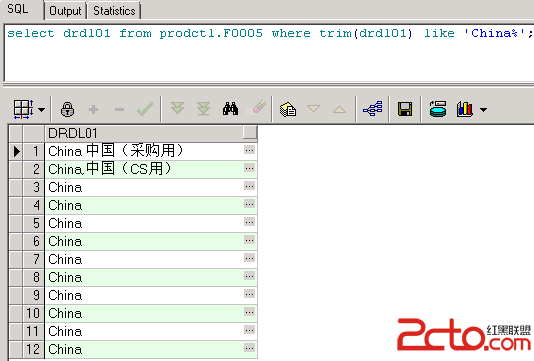Fetch next page double-arrow icon
534x361 pixels.
177,109
